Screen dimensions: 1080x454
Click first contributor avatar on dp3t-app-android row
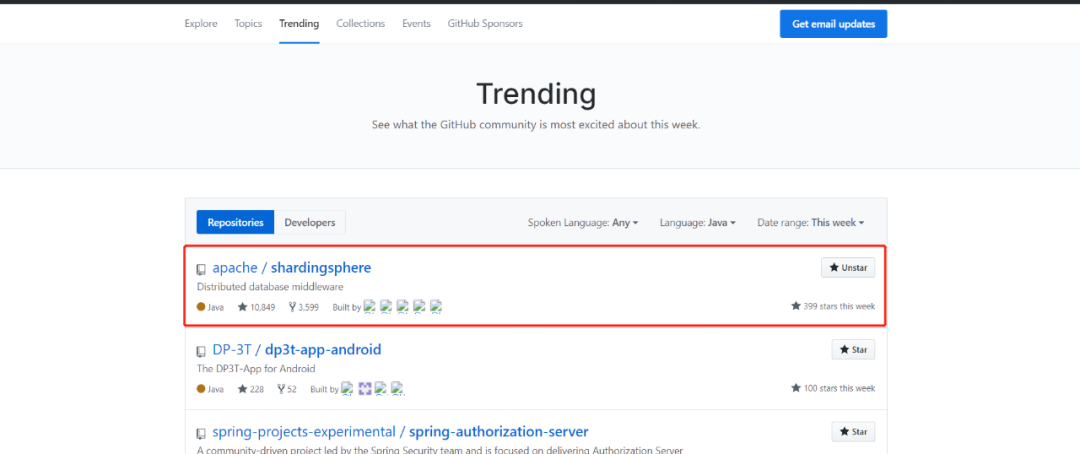point(347,389)
